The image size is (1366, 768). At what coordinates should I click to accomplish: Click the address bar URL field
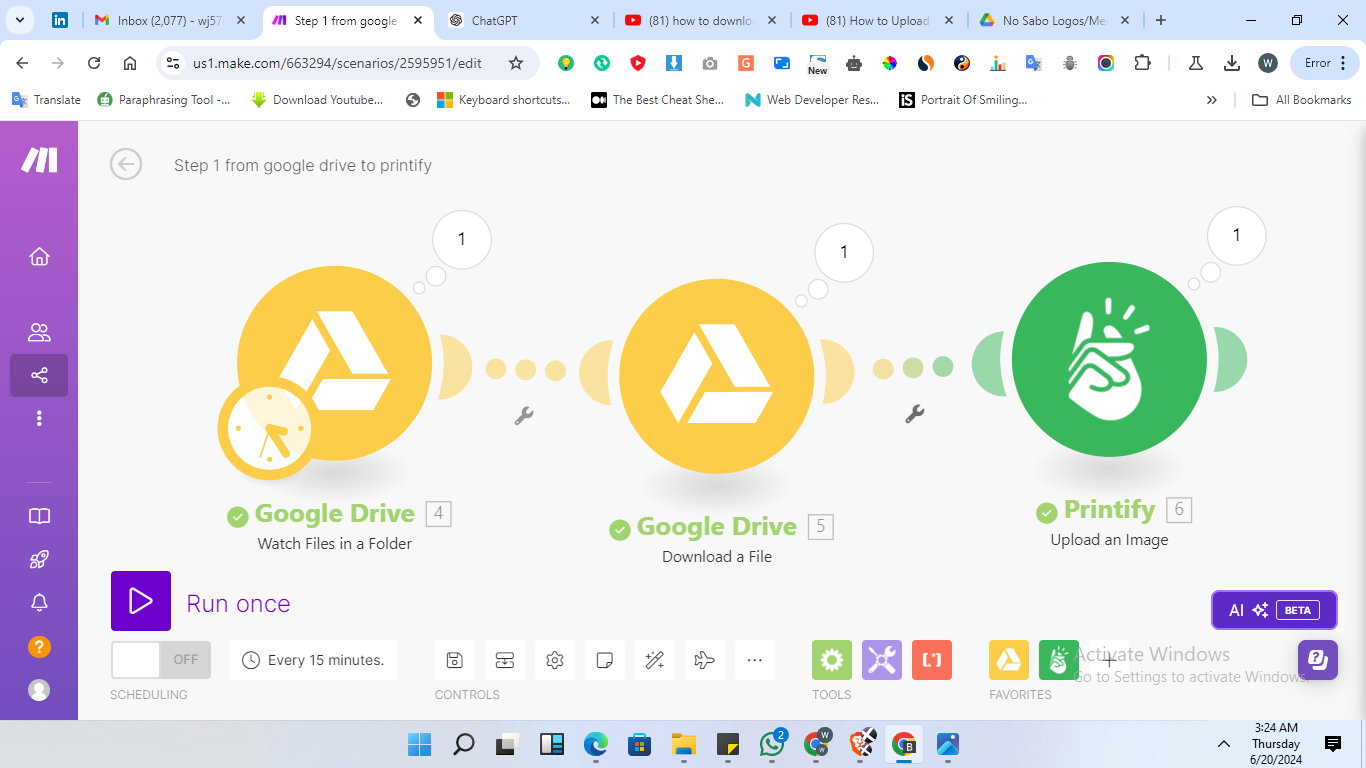pyautogui.click(x=337, y=63)
